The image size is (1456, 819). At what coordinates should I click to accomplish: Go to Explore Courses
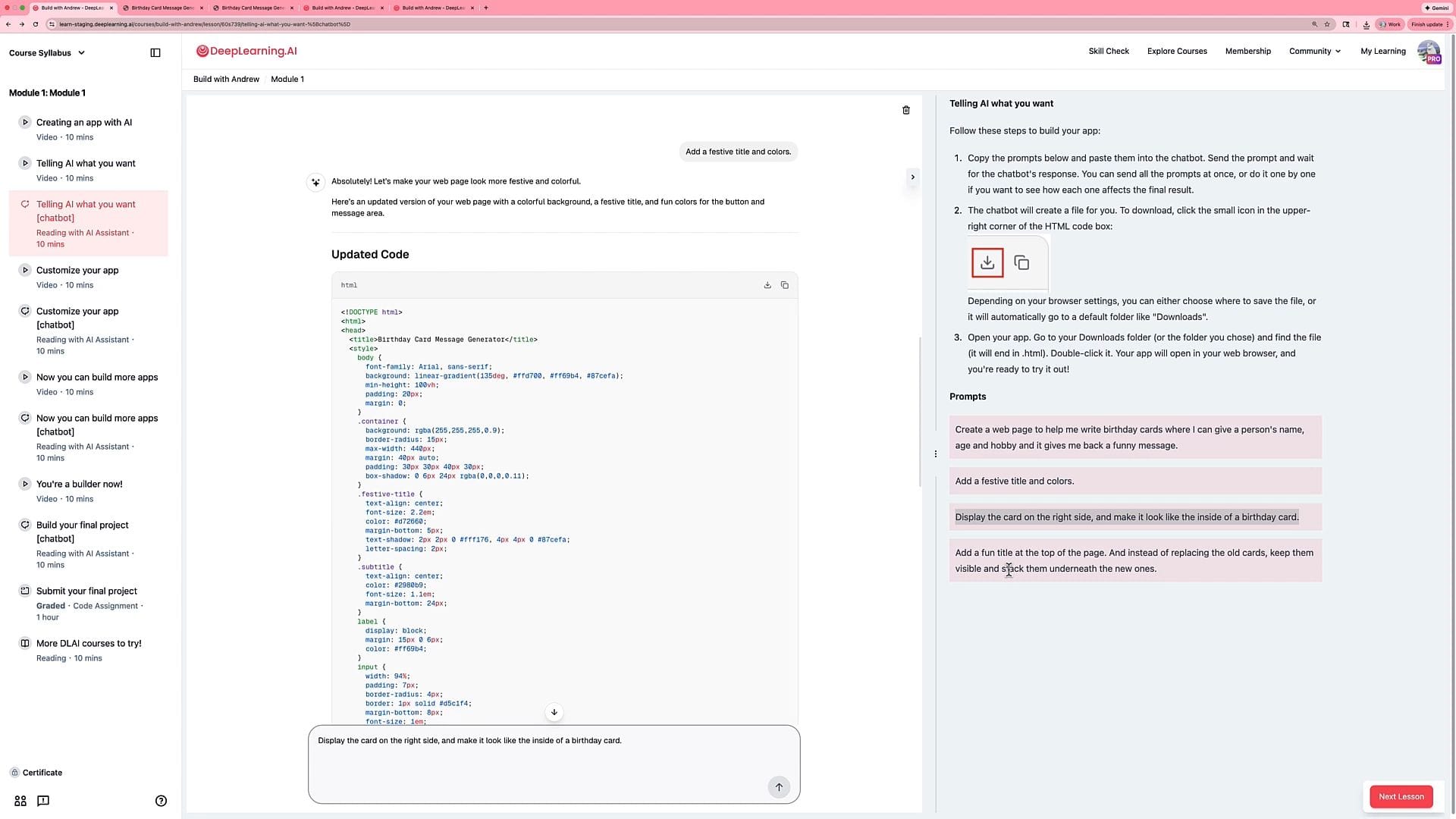click(x=1176, y=51)
